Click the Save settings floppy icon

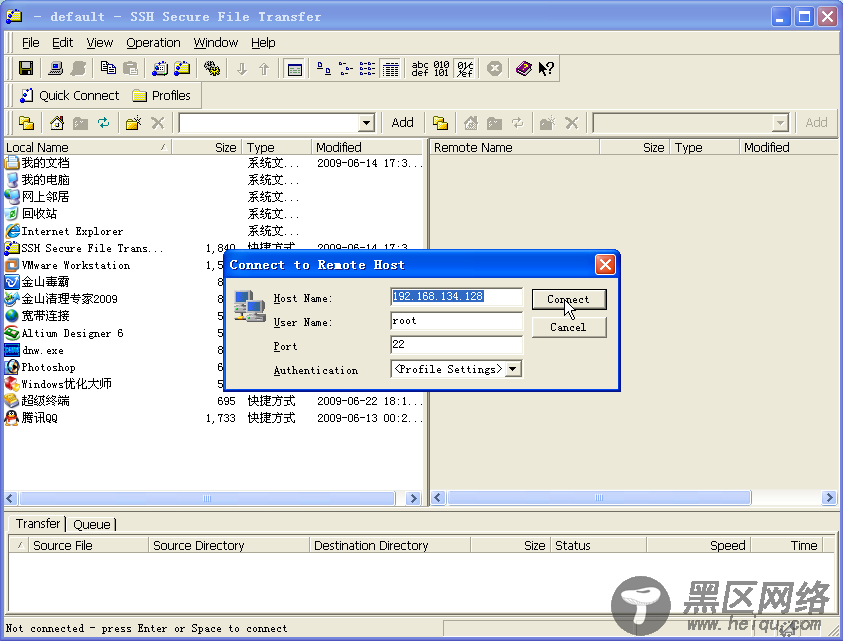tap(26, 68)
